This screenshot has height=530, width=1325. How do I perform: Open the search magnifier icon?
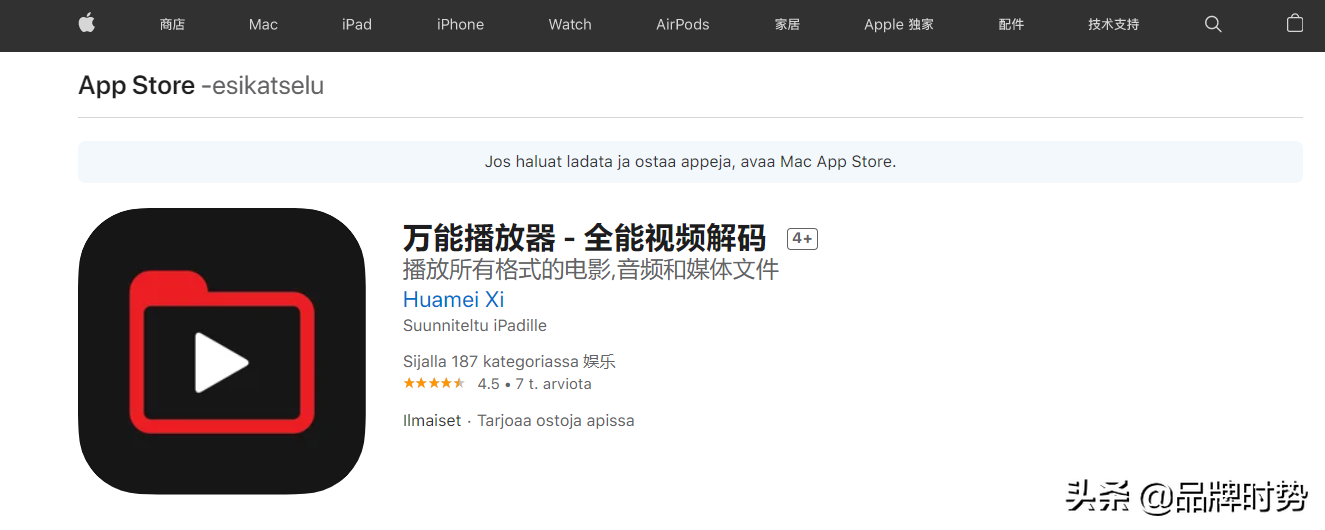(1213, 24)
